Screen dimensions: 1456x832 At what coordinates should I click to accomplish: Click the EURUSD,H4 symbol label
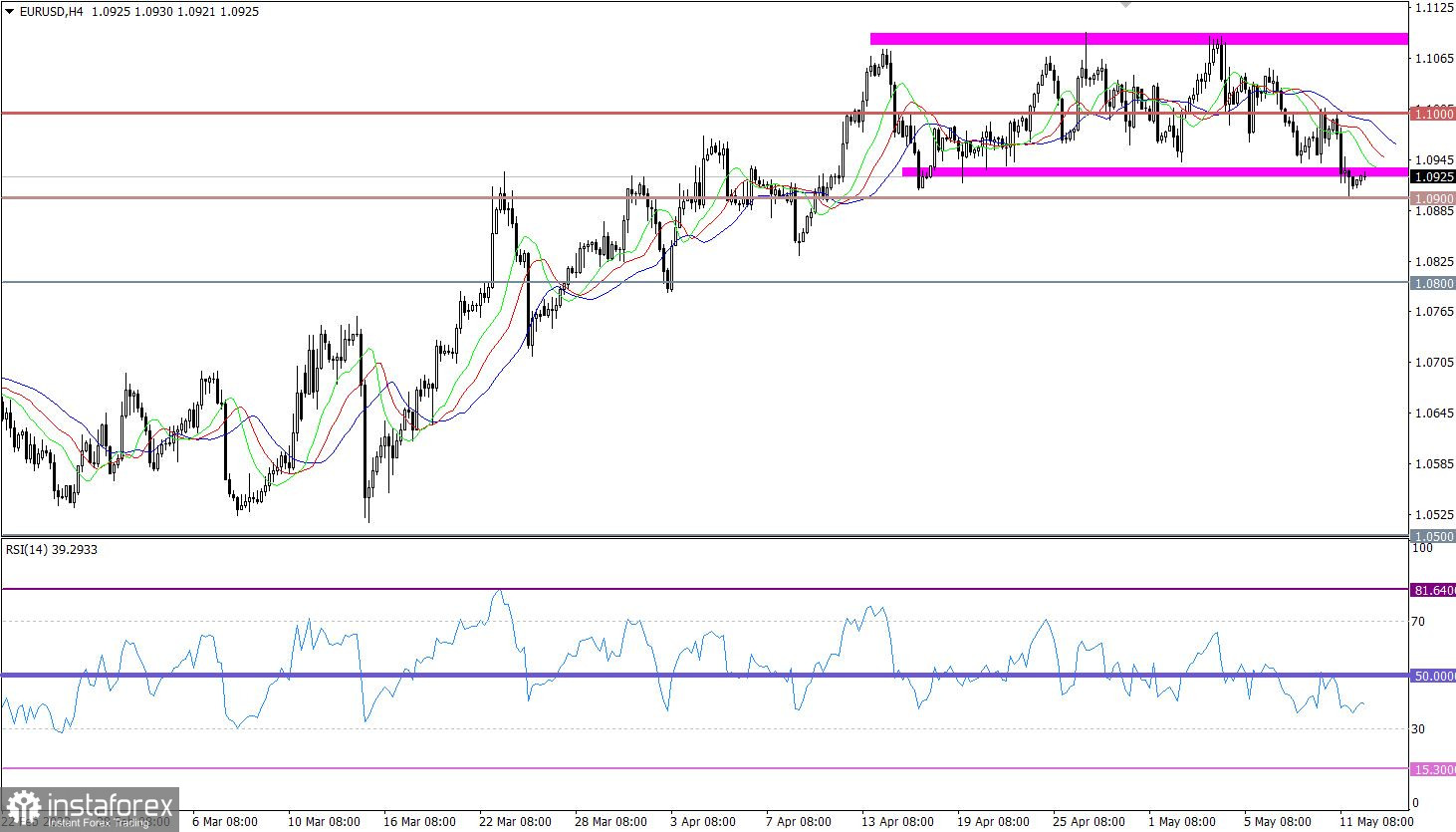51,12
